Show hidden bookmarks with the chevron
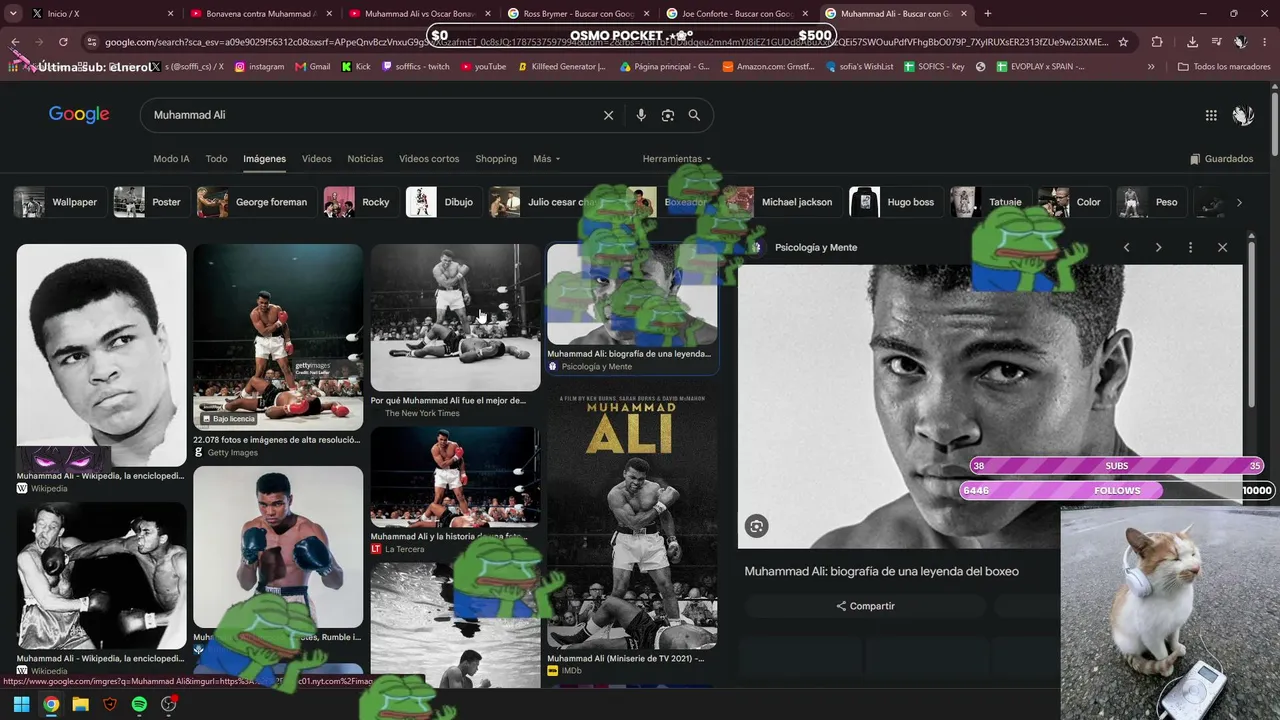The image size is (1280, 720). (1151, 67)
